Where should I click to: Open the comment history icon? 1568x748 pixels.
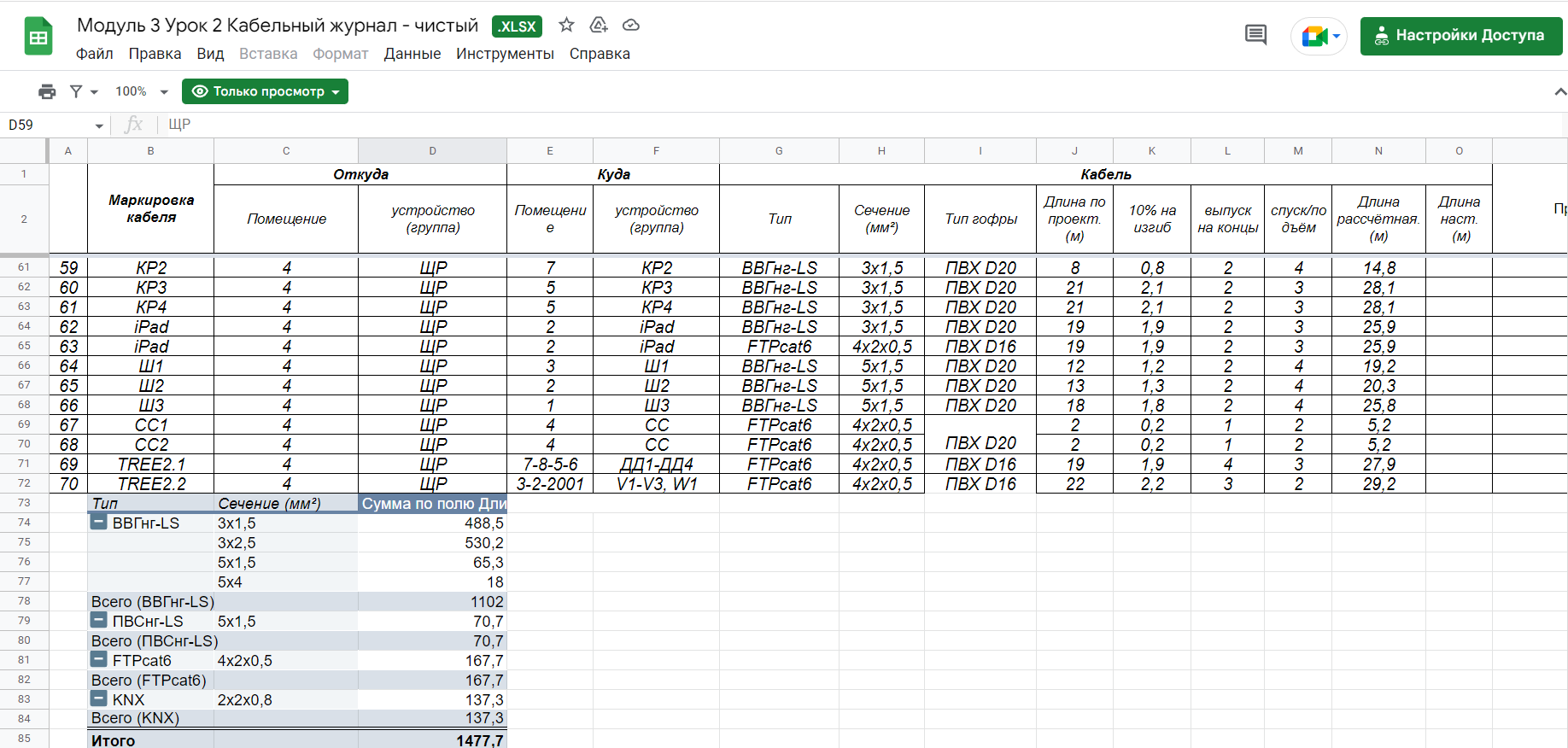click(x=1255, y=36)
